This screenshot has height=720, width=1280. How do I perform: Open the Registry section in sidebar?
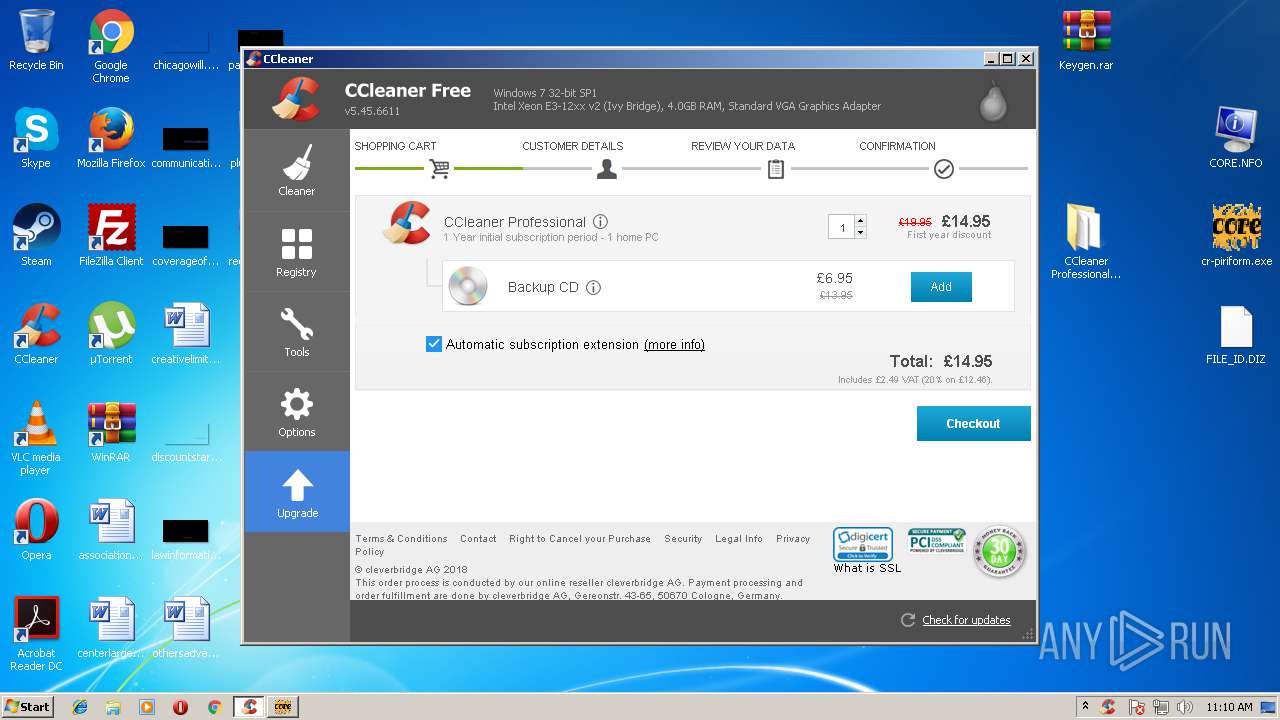(x=296, y=251)
